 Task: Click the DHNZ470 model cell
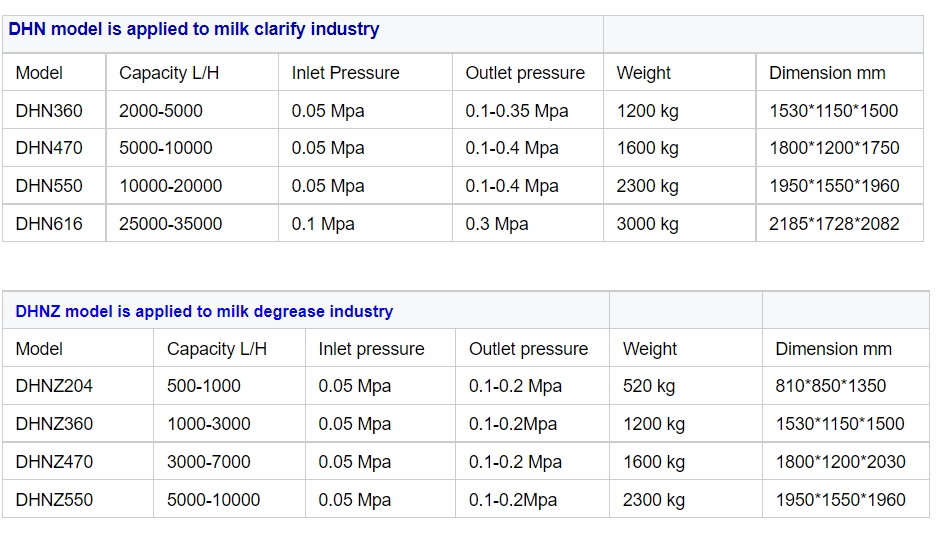pyautogui.click(x=54, y=462)
